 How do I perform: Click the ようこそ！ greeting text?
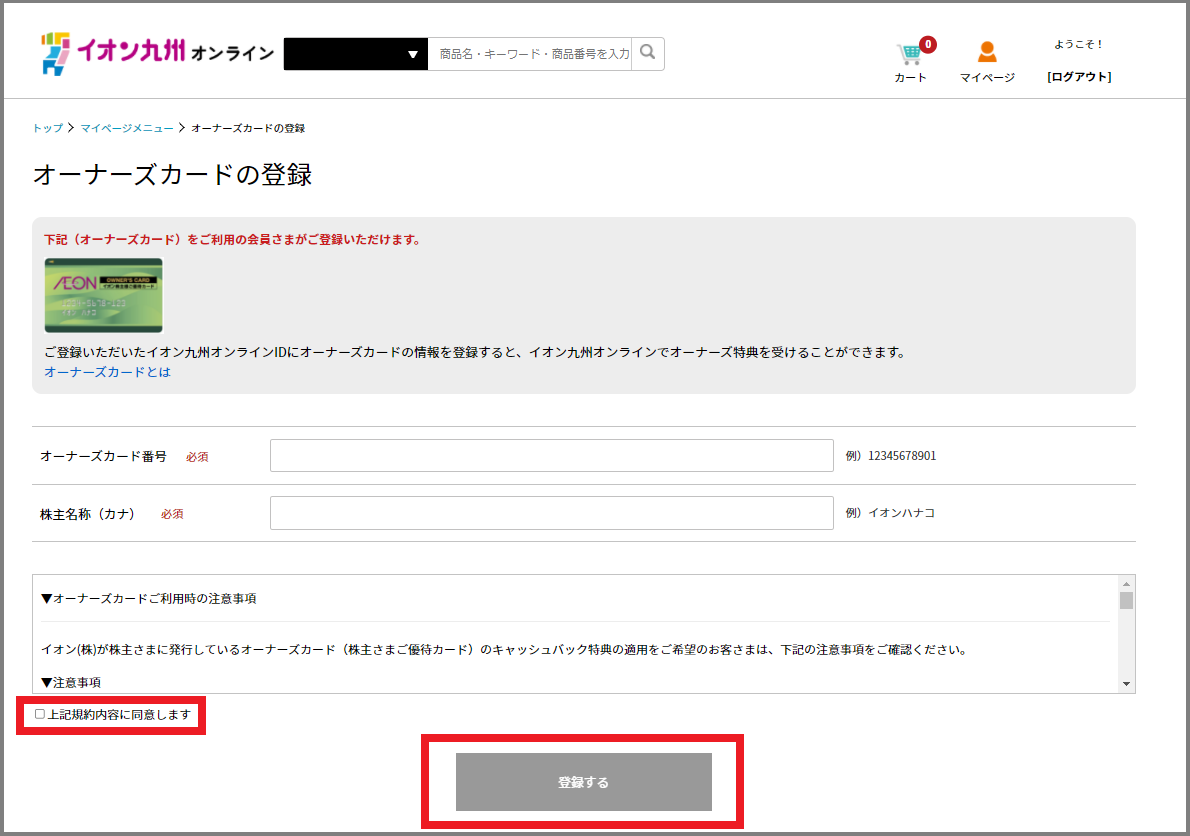pos(1078,44)
